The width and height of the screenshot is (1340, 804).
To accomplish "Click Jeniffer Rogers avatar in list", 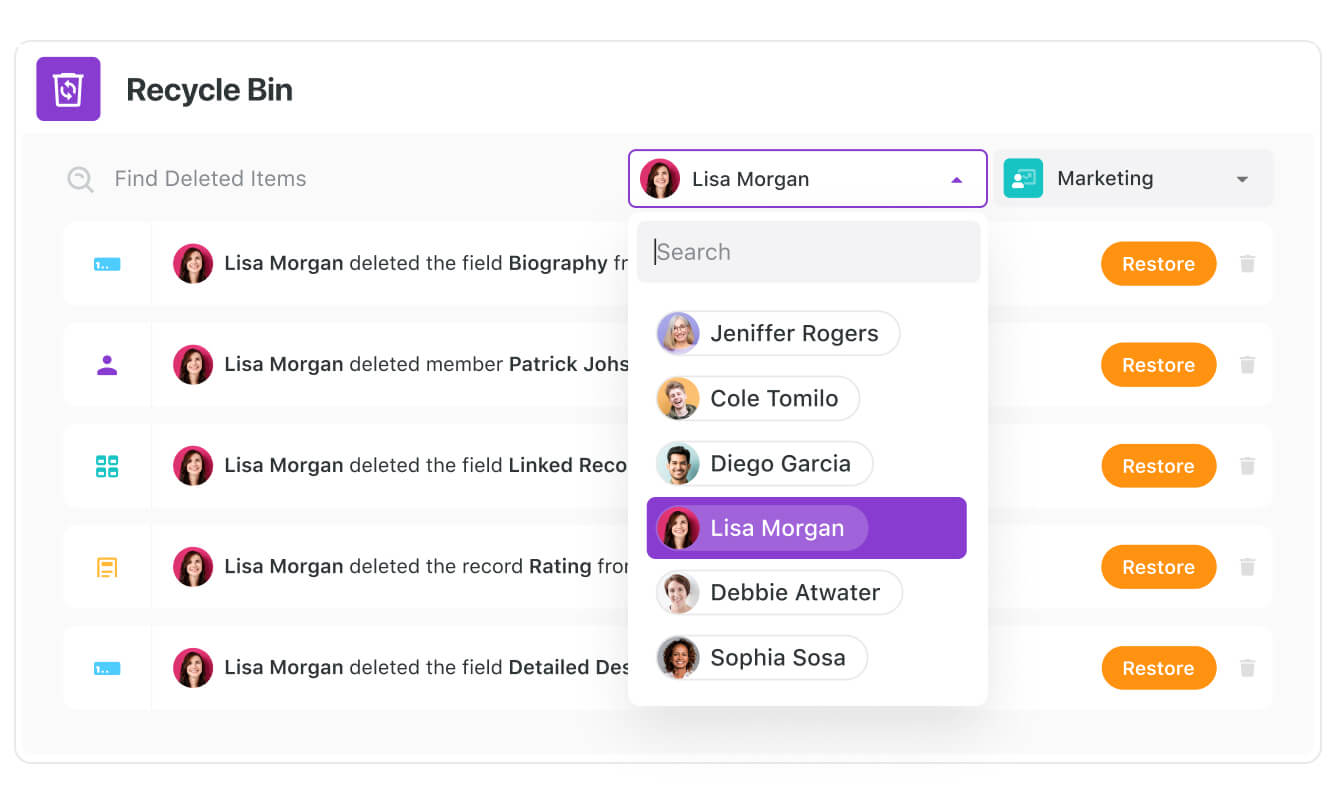I will [678, 333].
